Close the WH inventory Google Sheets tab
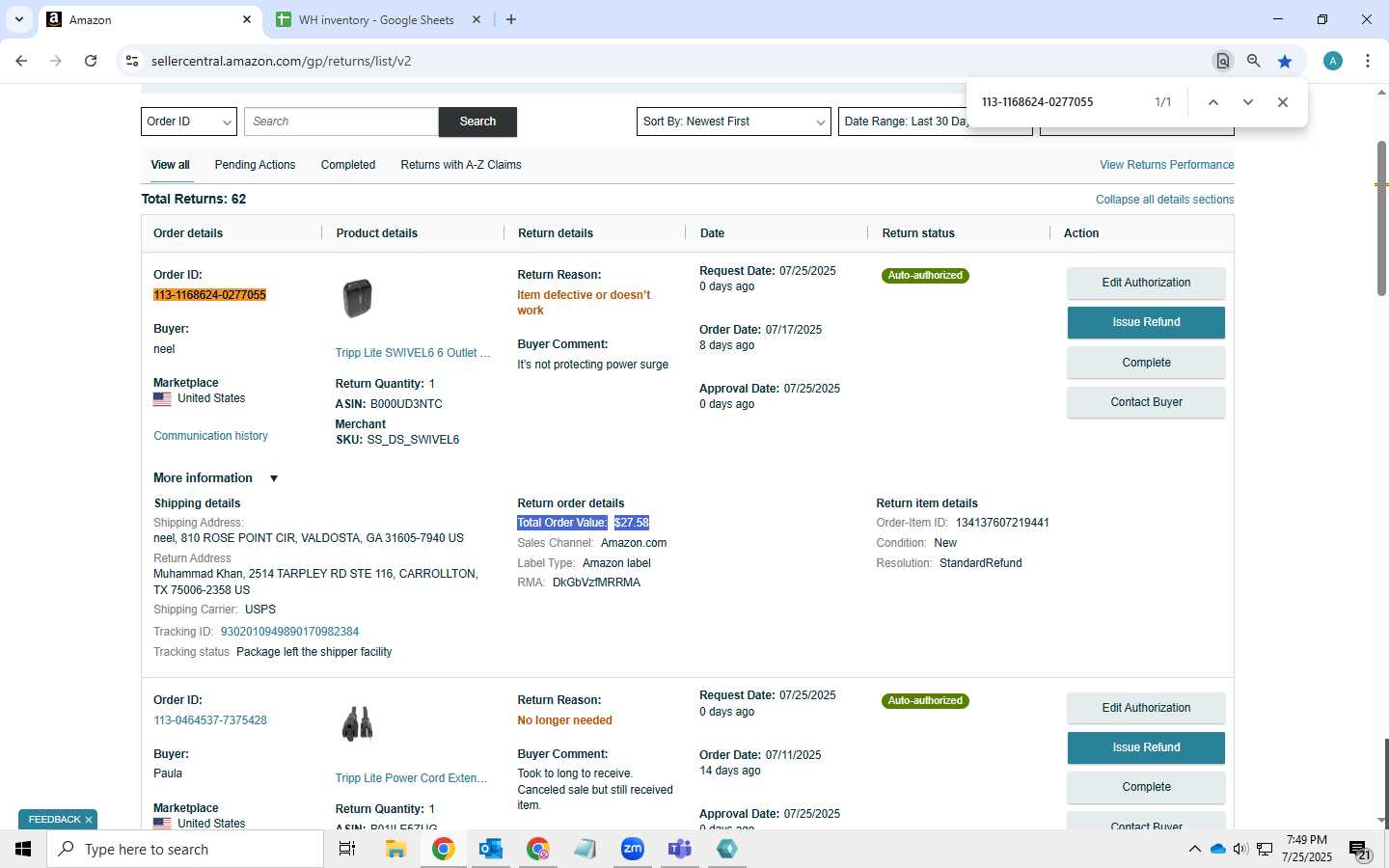The height and width of the screenshot is (868, 1389). pyautogui.click(x=477, y=19)
